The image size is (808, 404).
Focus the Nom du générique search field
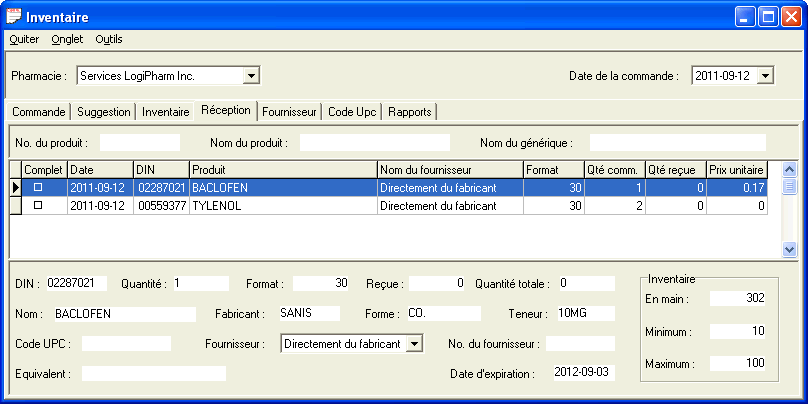tap(677, 143)
